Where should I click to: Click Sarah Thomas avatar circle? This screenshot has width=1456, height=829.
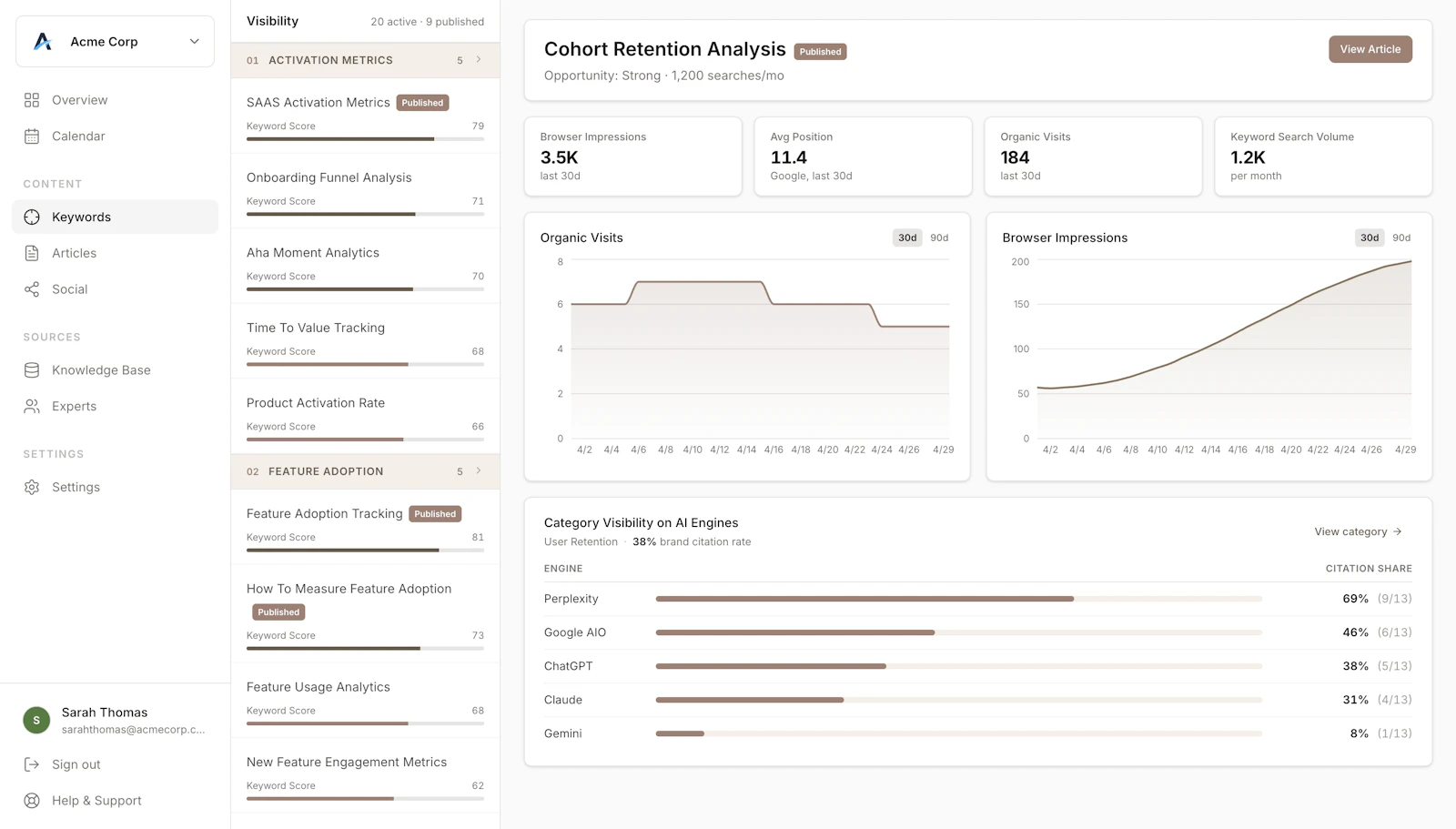coord(36,720)
